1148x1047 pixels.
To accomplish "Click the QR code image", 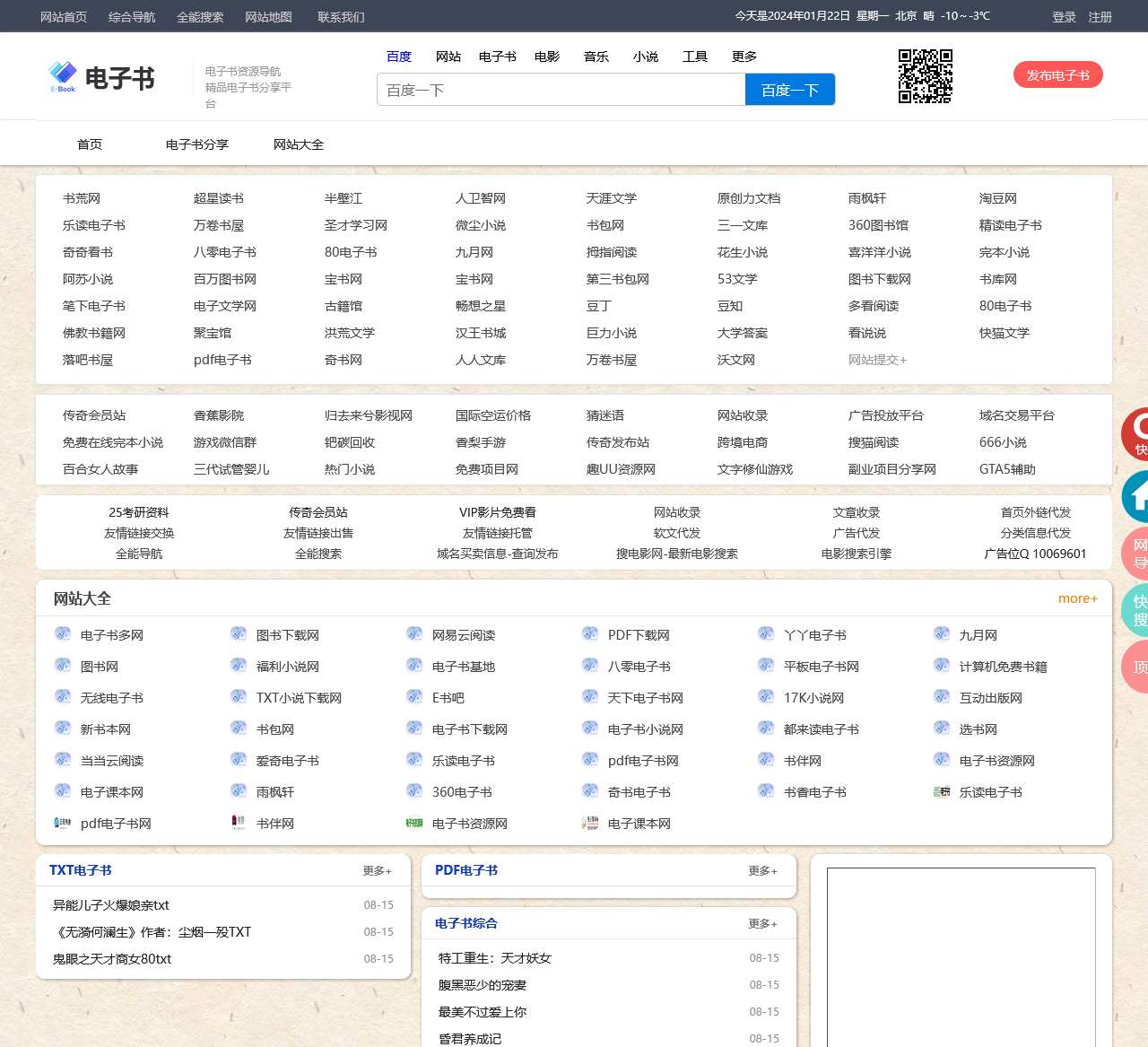I will pyautogui.click(x=925, y=76).
